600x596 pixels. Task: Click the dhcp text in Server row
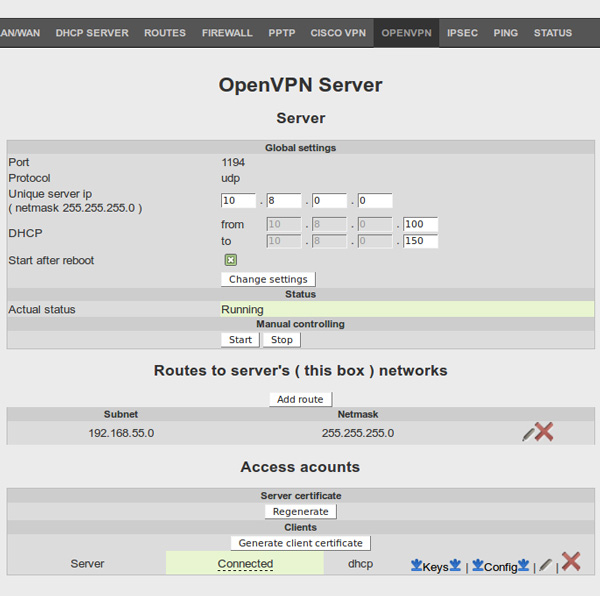tap(360, 564)
